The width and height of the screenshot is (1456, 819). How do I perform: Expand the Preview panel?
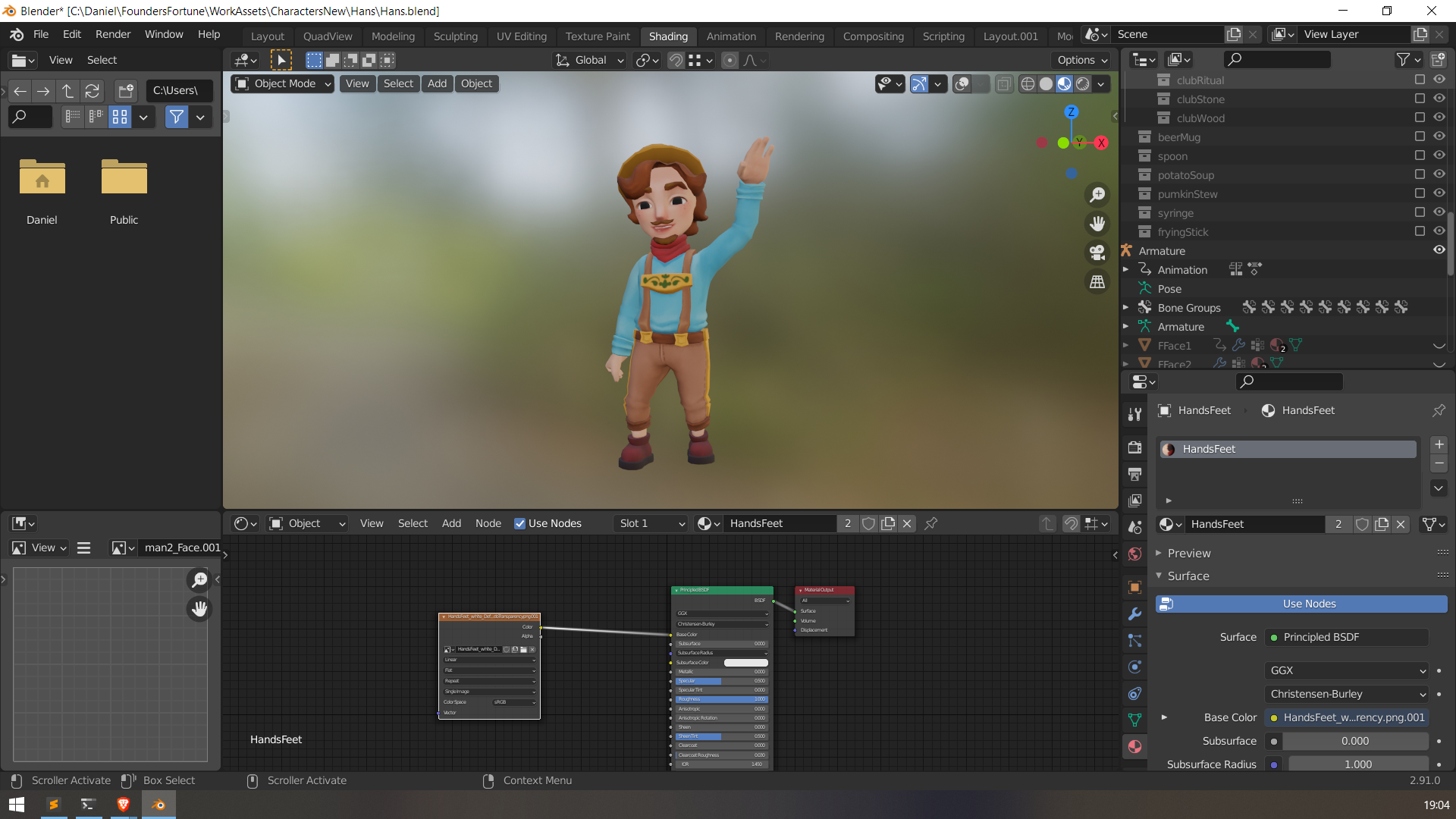coord(1188,554)
